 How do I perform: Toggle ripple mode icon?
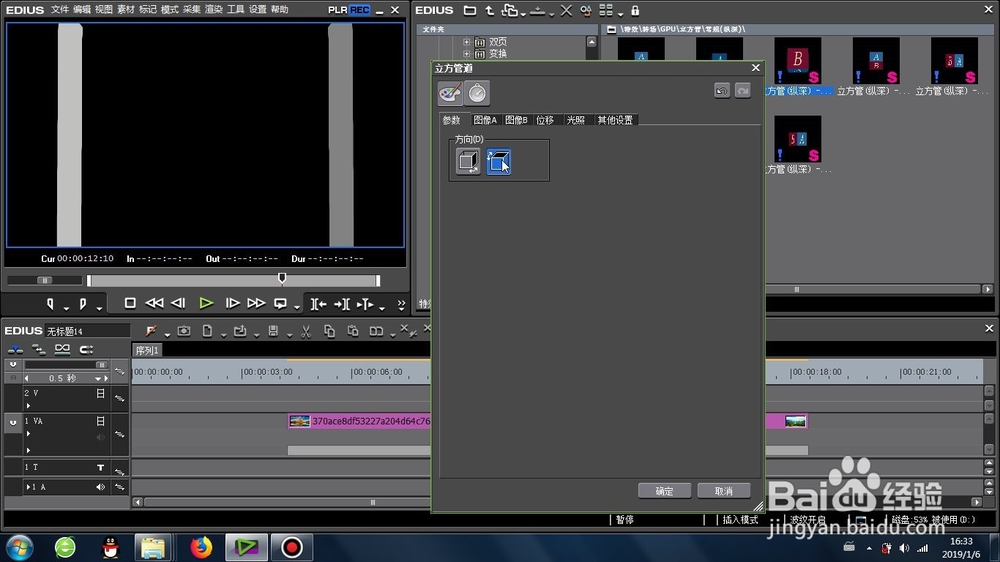pyautogui.click(x=38, y=349)
